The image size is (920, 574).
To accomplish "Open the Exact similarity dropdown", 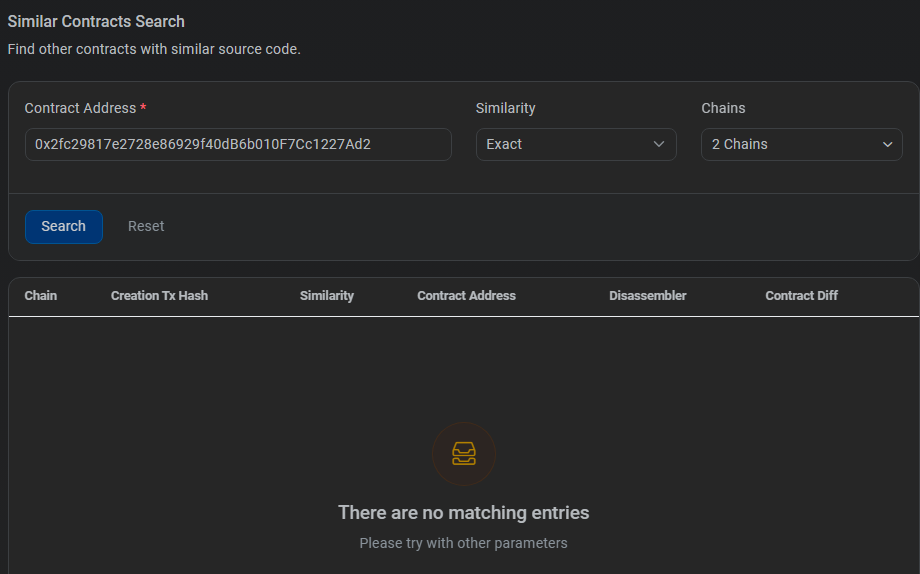I will pos(576,144).
